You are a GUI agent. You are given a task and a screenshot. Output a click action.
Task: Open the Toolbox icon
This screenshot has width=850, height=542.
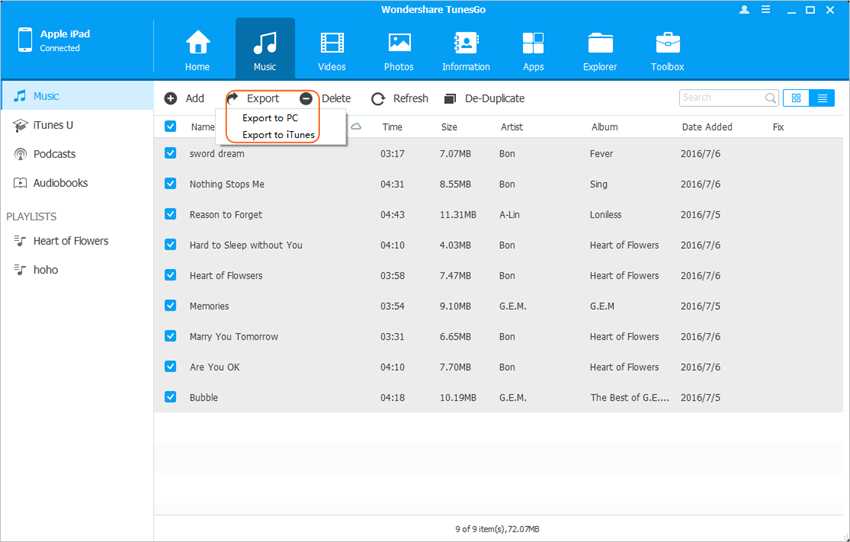click(667, 50)
